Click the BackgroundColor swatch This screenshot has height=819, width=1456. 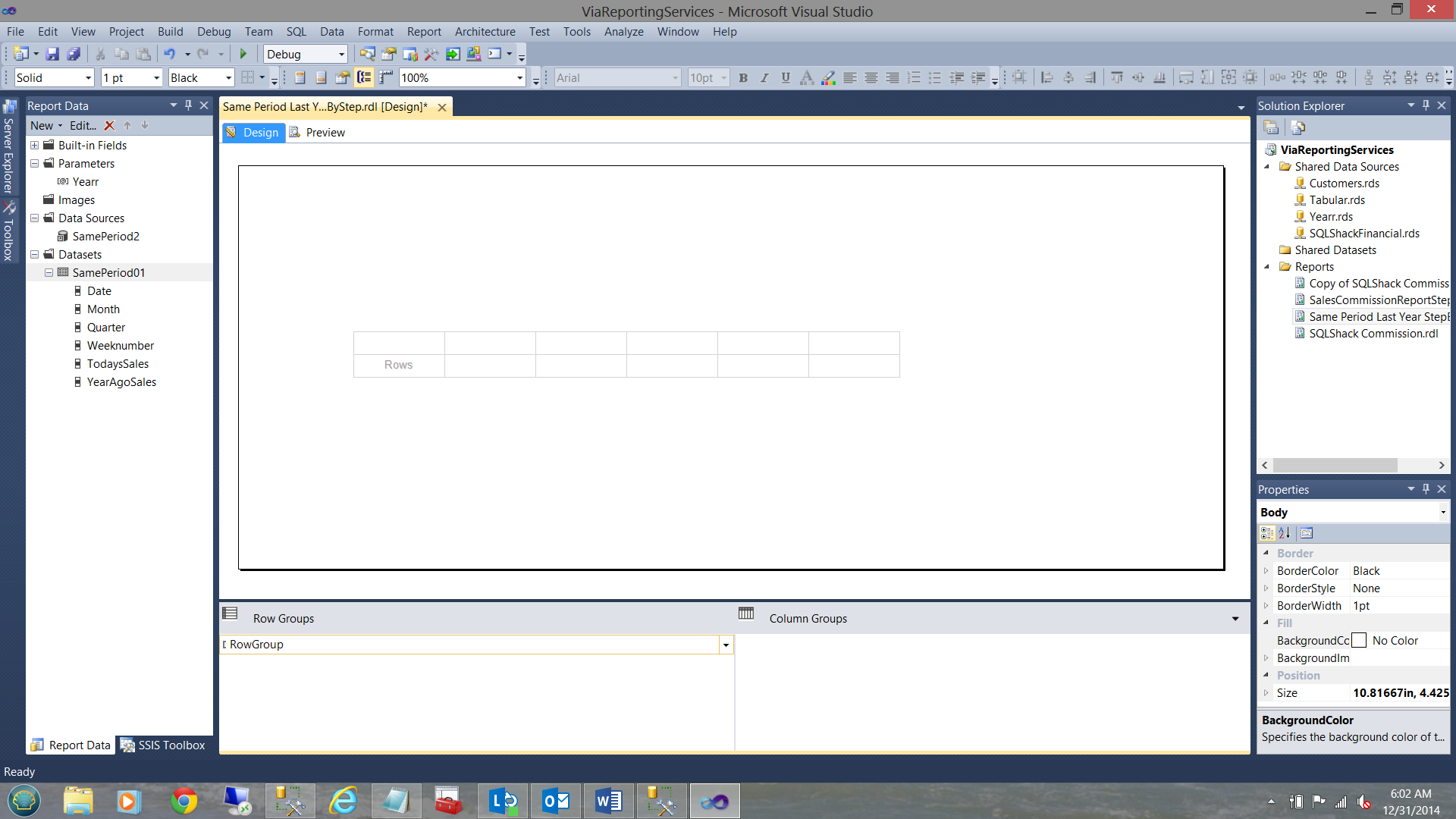click(1360, 641)
